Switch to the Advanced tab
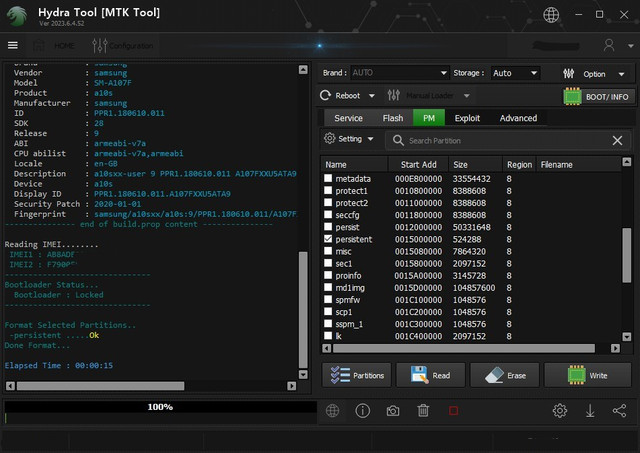This screenshot has width=640, height=453. pos(518,118)
